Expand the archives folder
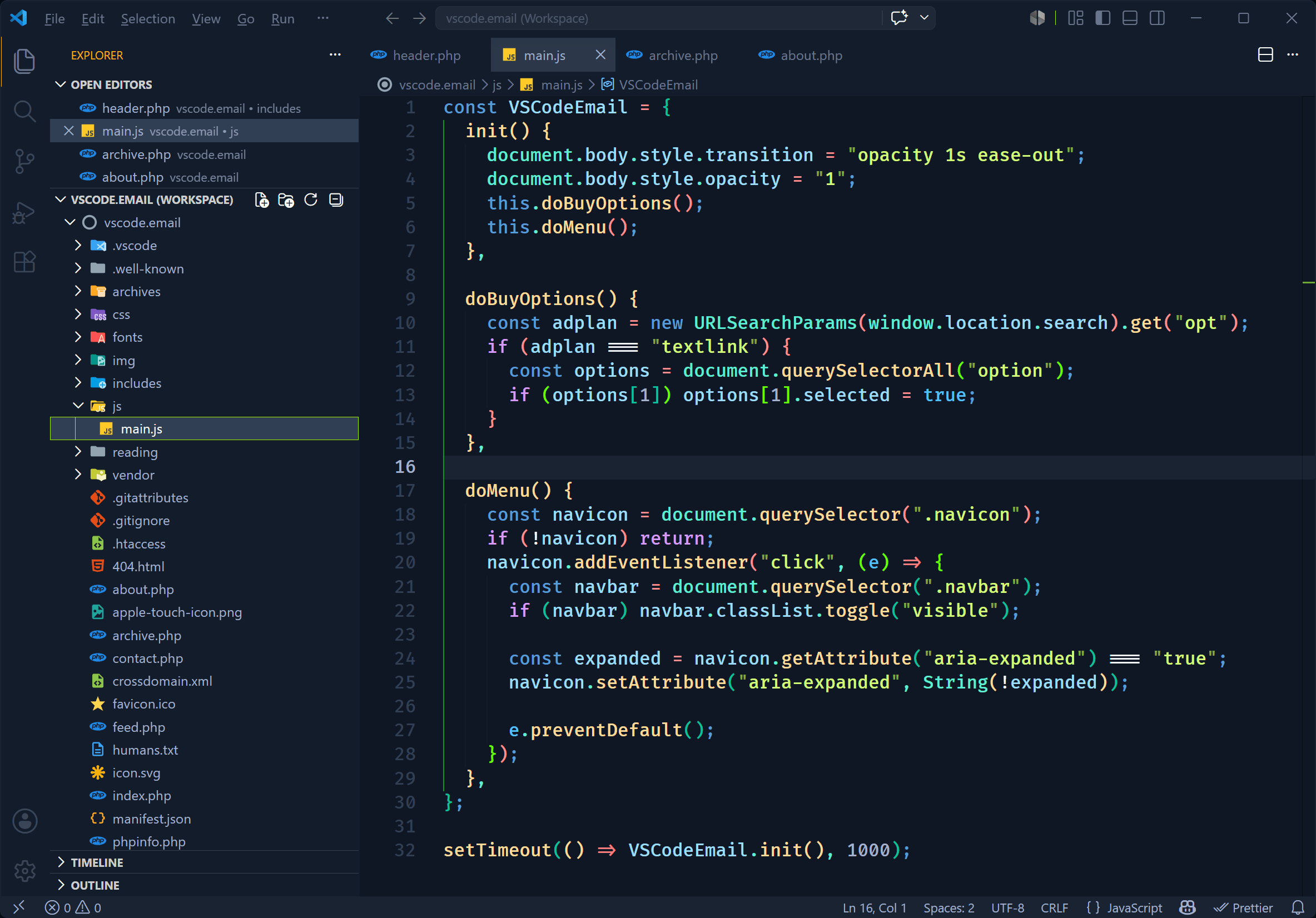The height and width of the screenshot is (918, 1316). click(78, 292)
